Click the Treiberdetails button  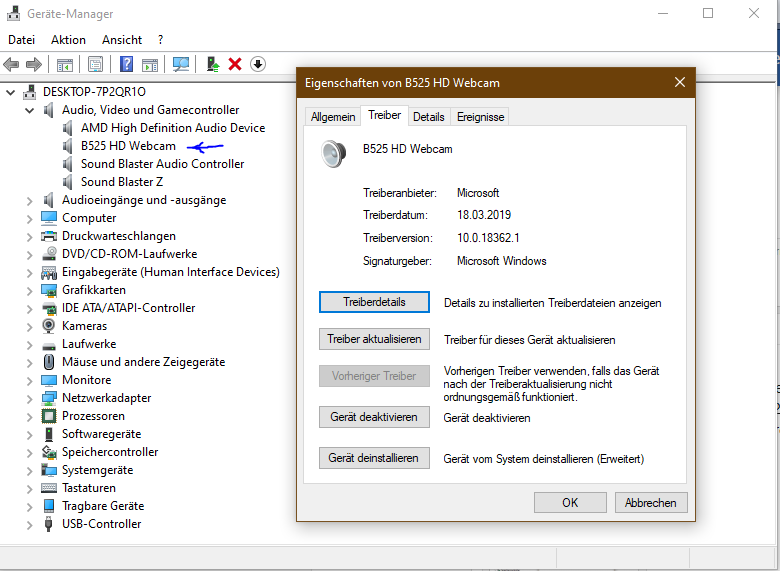pos(374,302)
